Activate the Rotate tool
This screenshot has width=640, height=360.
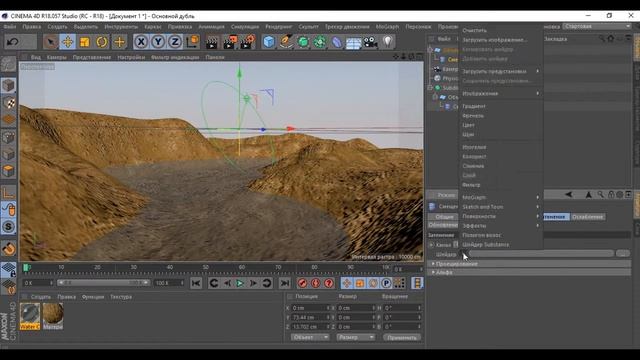coord(102,42)
